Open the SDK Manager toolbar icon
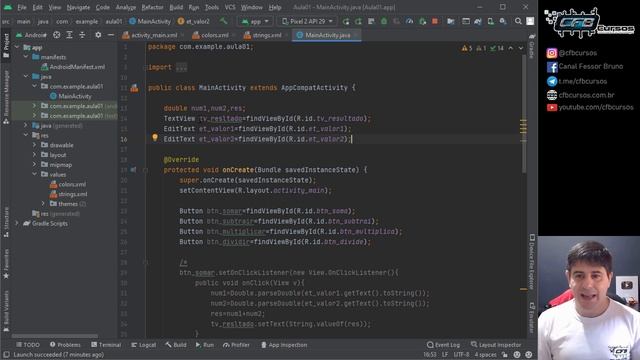 coord(503,21)
